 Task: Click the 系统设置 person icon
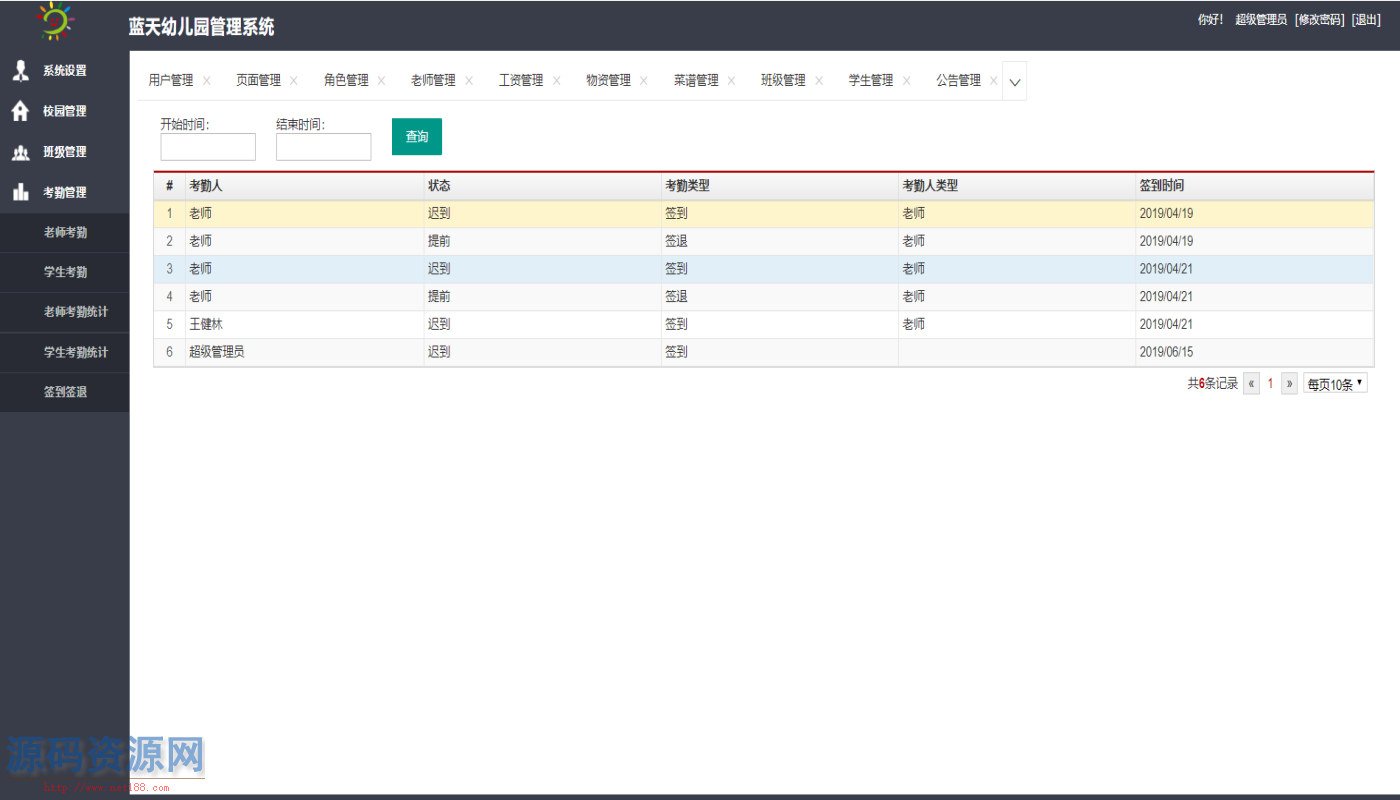pos(20,71)
